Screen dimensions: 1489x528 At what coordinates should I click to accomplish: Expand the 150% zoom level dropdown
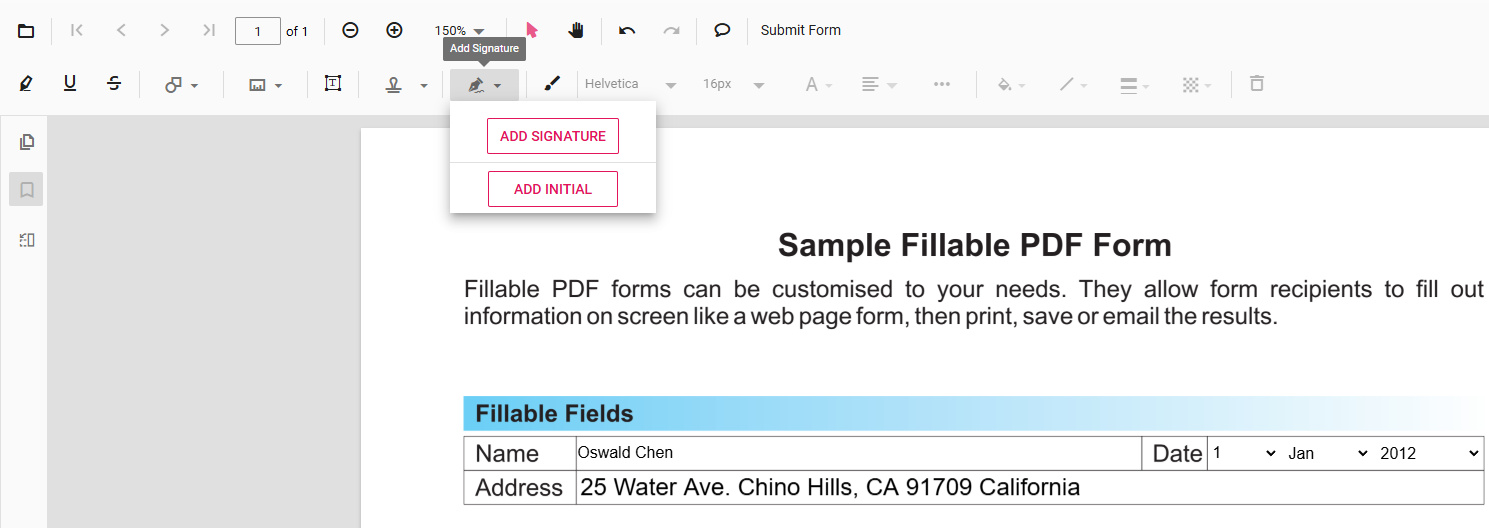click(460, 31)
